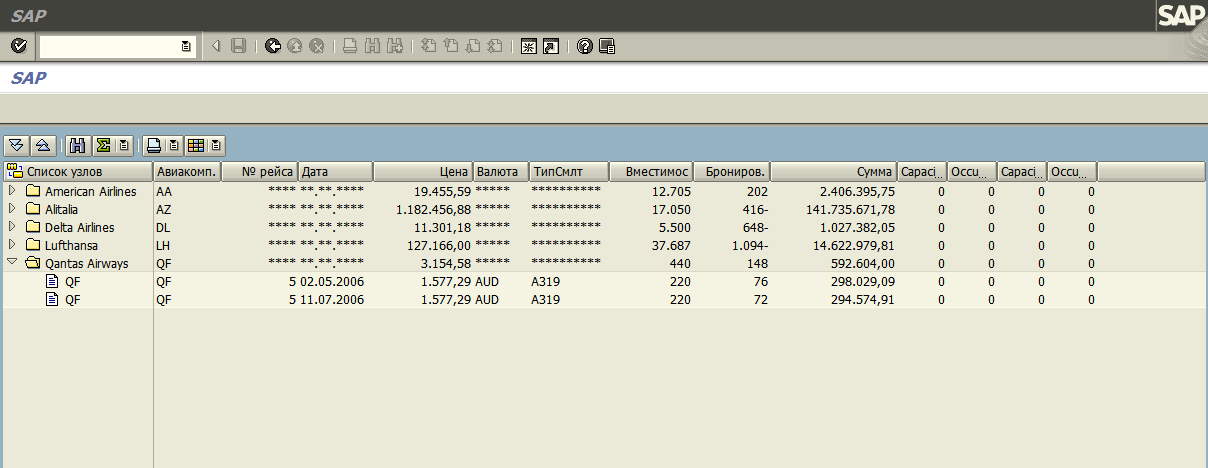Expand the Alitalia node
The width and height of the screenshot is (1208, 468).
(12, 209)
